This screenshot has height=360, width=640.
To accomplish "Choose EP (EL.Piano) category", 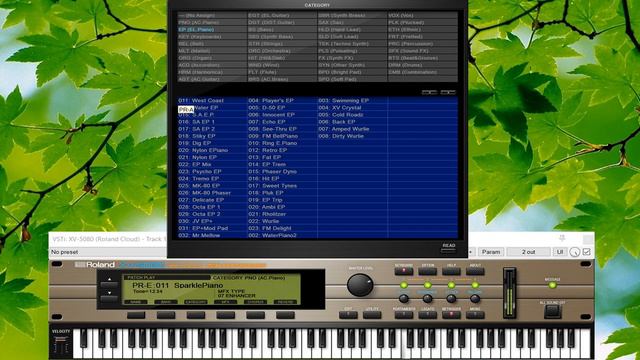I will (212, 29).
